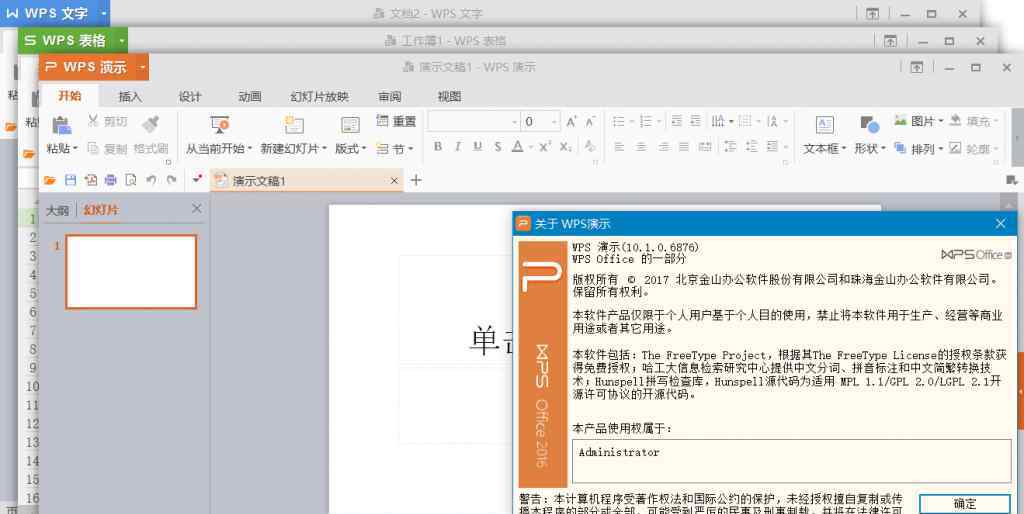Select the 演示文稿1 document tab
The height and width of the screenshot is (514, 1024).
pyautogui.click(x=307, y=181)
